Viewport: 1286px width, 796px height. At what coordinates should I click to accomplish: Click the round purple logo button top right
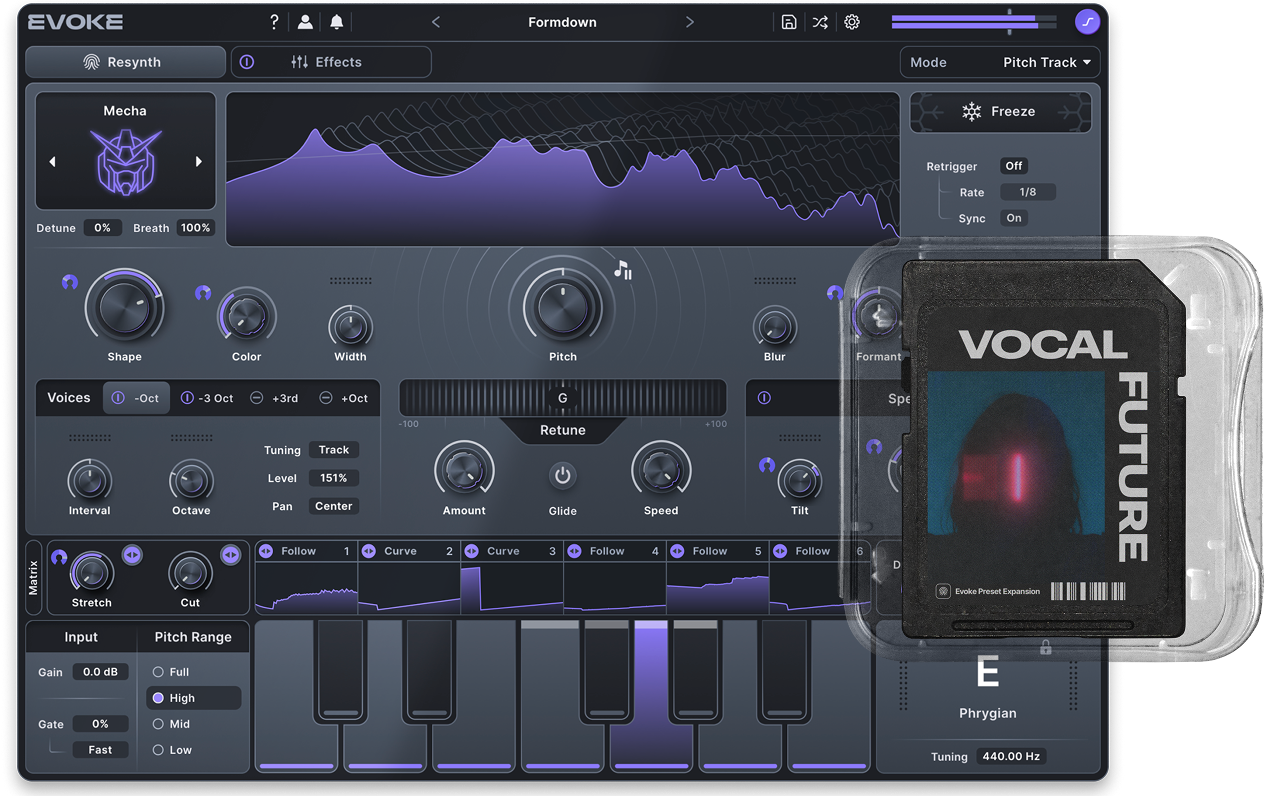[x=1087, y=22]
